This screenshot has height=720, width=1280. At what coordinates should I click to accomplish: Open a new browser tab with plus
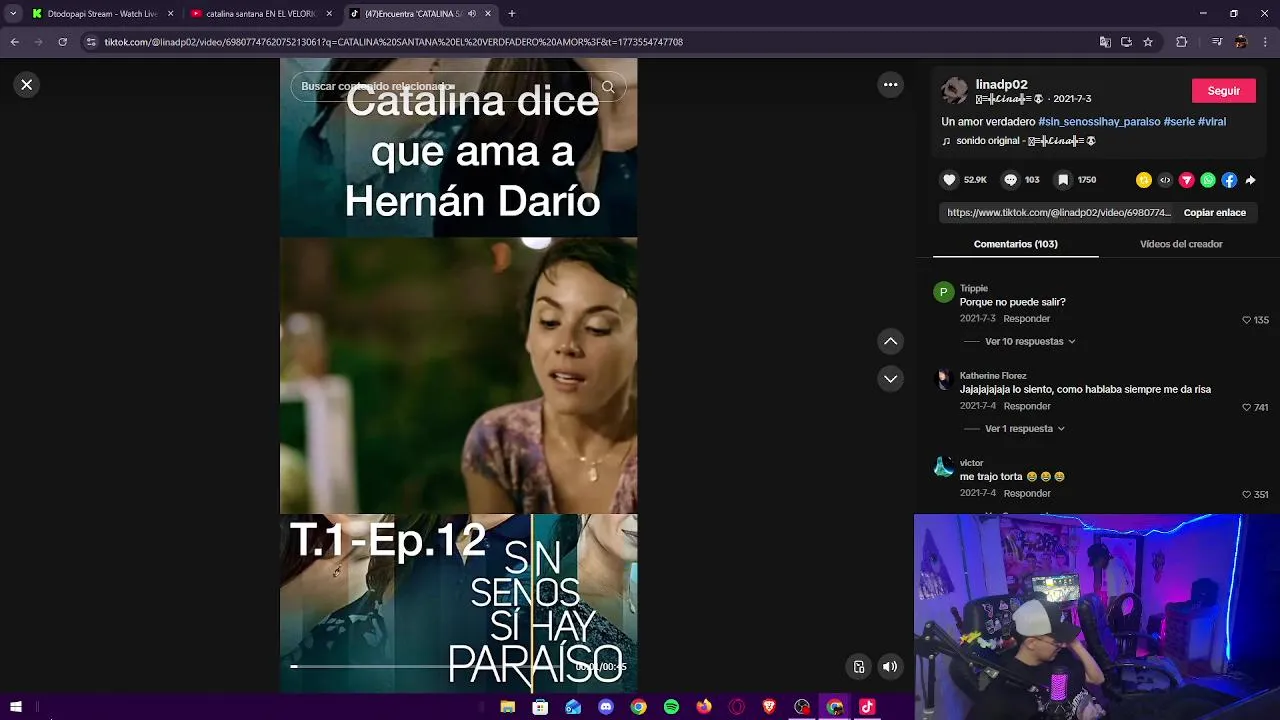(x=512, y=14)
